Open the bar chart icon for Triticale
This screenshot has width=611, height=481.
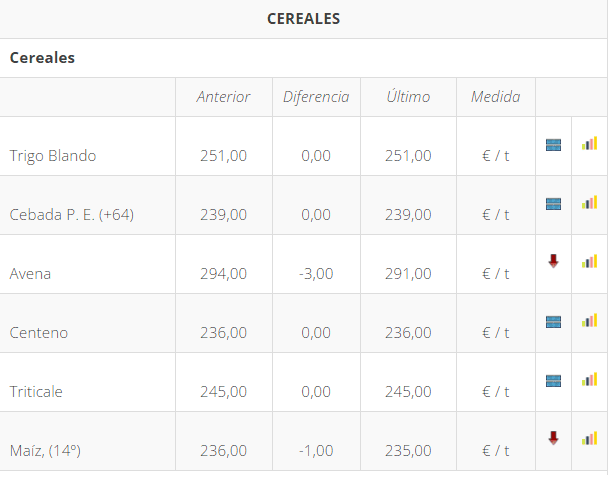(x=590, y=379)
